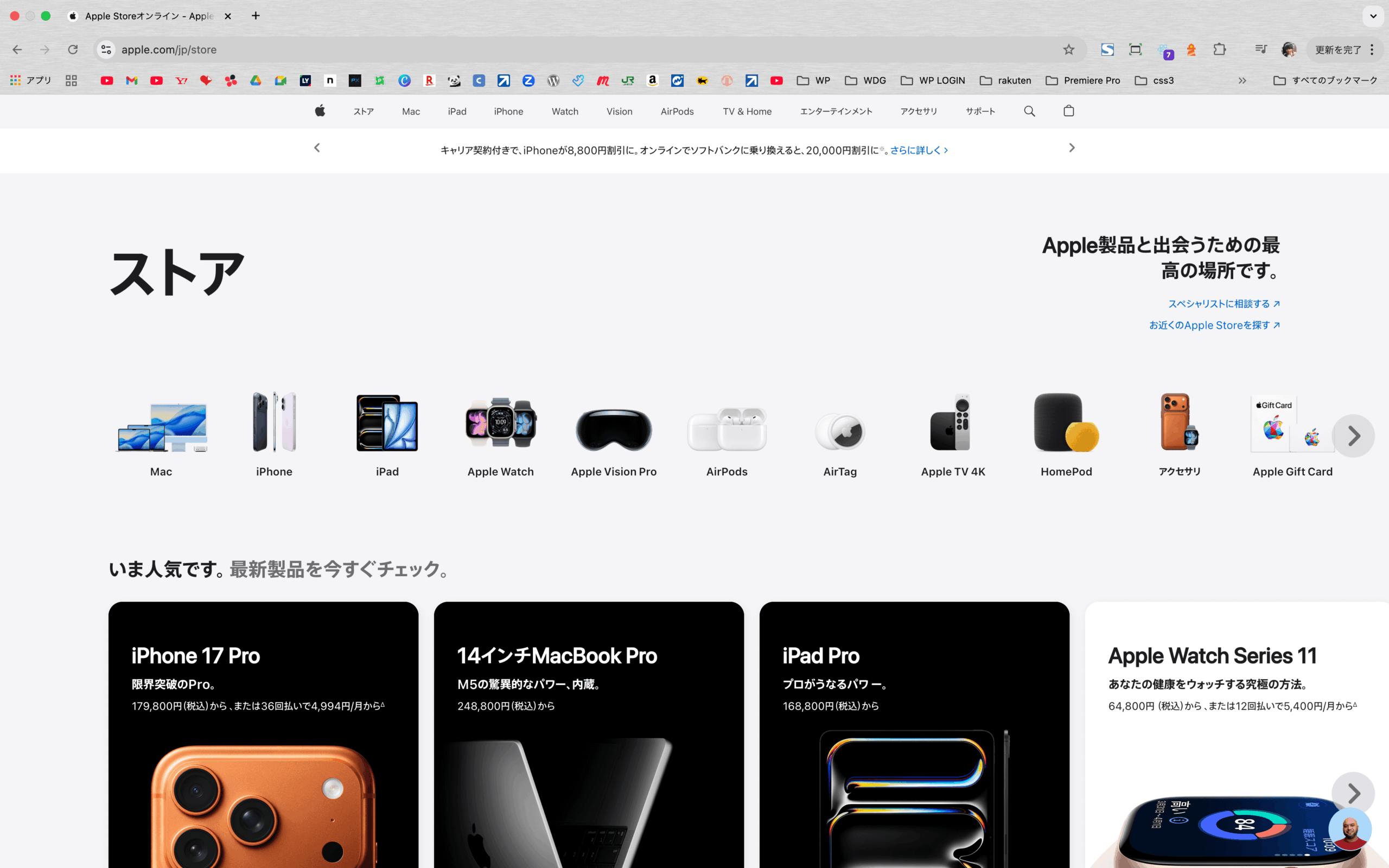
Task: Open the specialist chat avatar bubble
Action: (1350, 829)
